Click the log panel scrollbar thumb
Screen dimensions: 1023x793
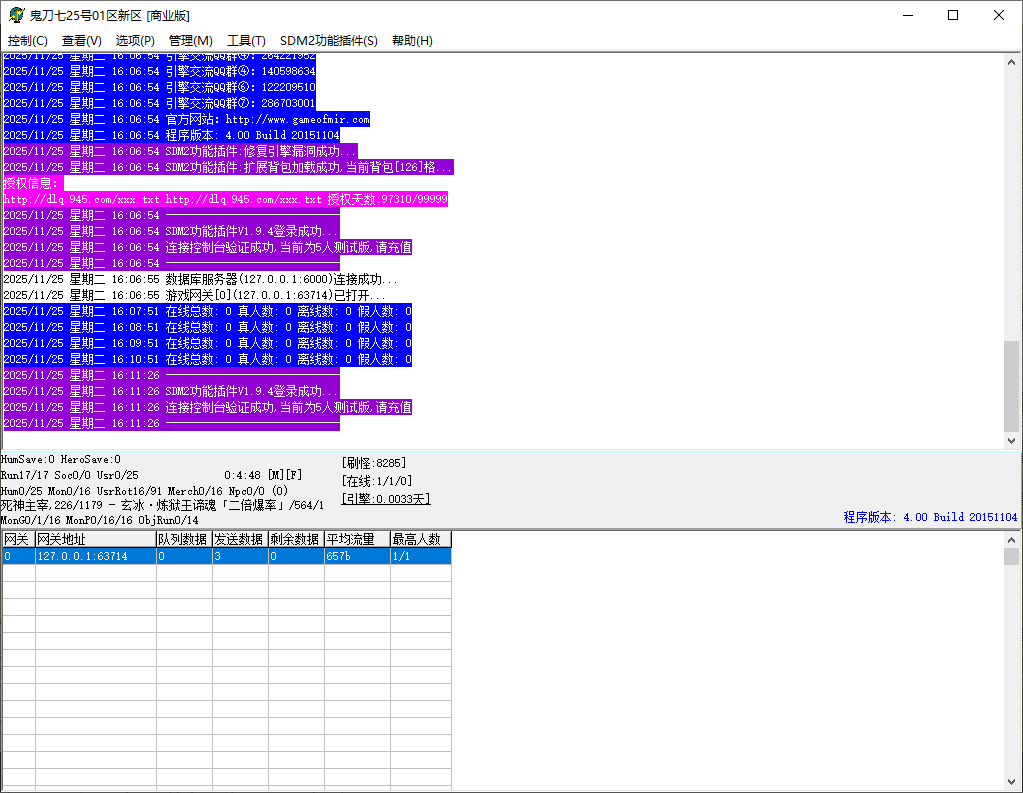click(x=1011, y=385)
